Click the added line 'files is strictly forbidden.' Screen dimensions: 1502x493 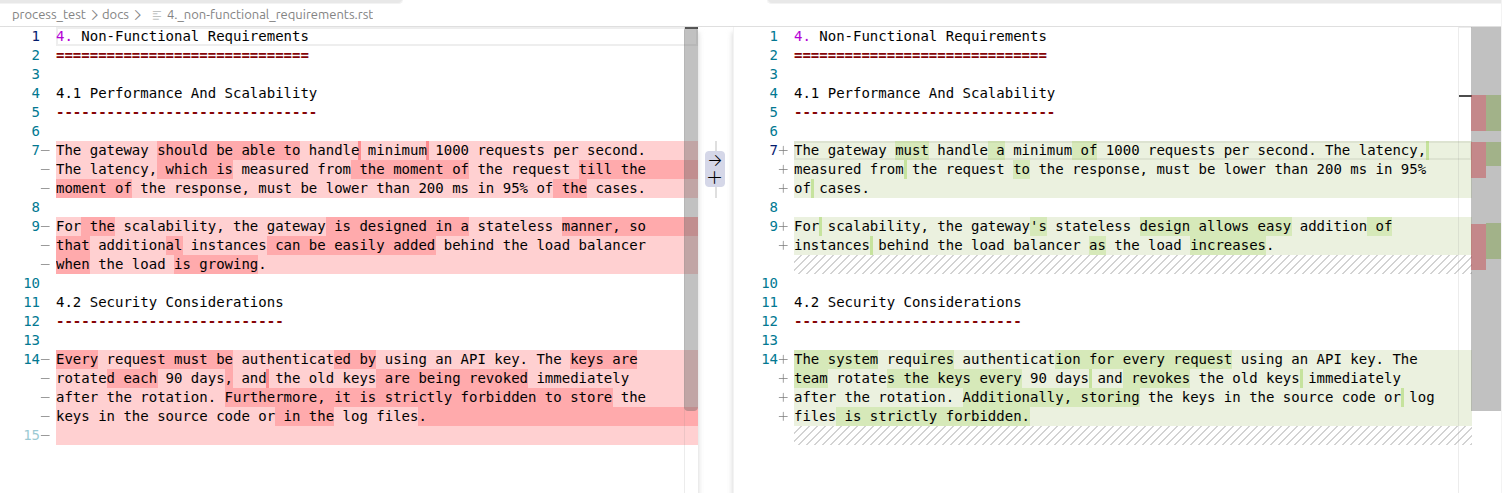point(911,416)
